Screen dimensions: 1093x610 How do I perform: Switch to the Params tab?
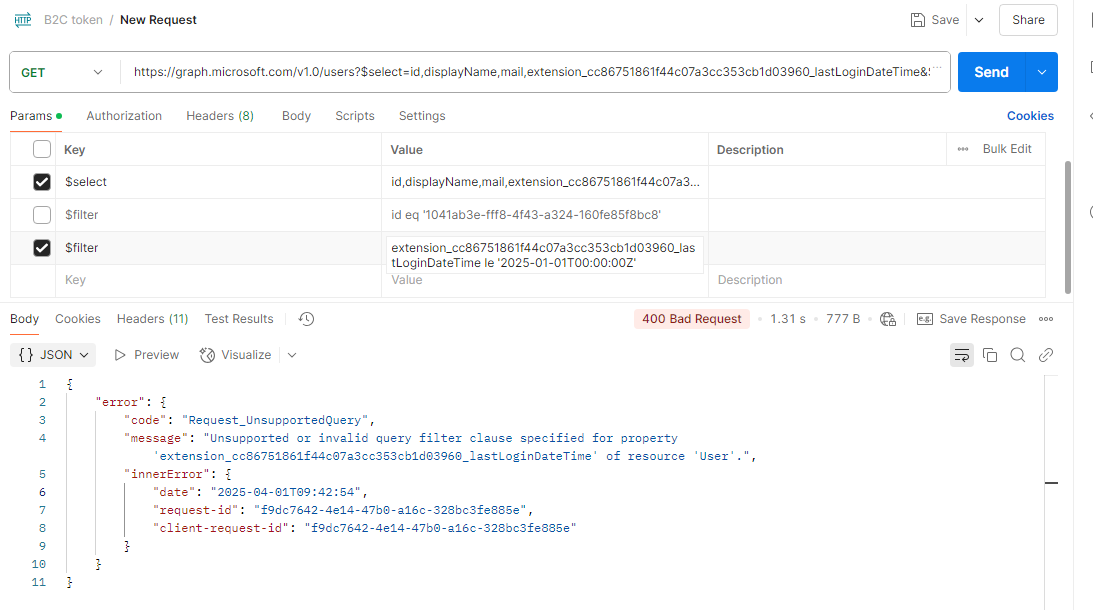point(35,116)
